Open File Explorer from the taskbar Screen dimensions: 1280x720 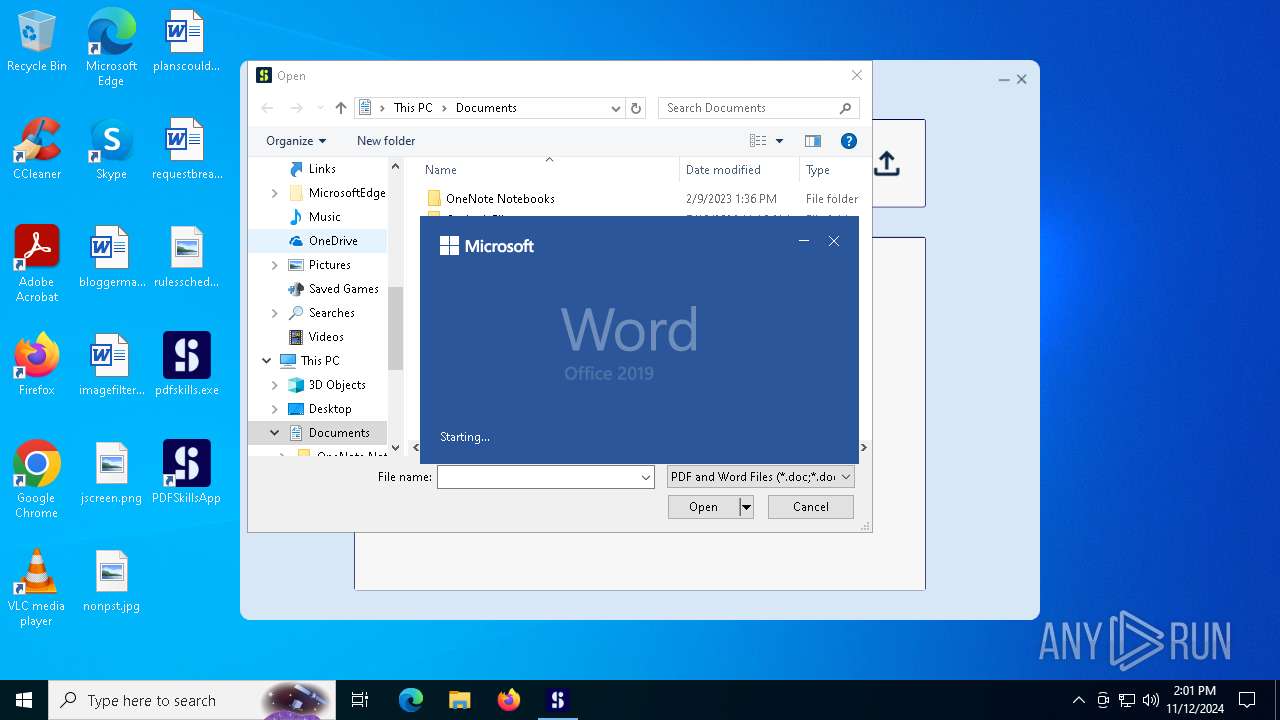(460, 700)
